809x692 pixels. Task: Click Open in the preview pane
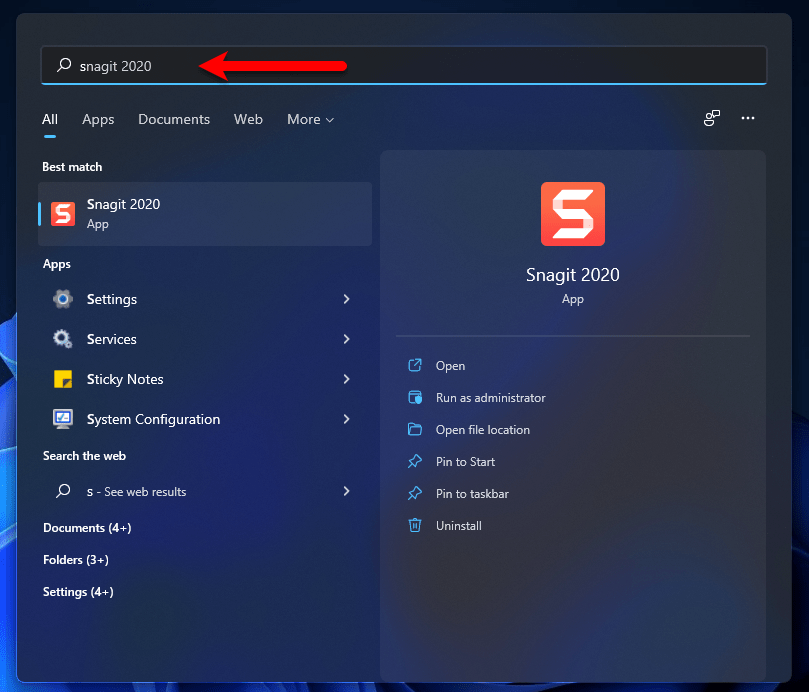pos(450,365)
